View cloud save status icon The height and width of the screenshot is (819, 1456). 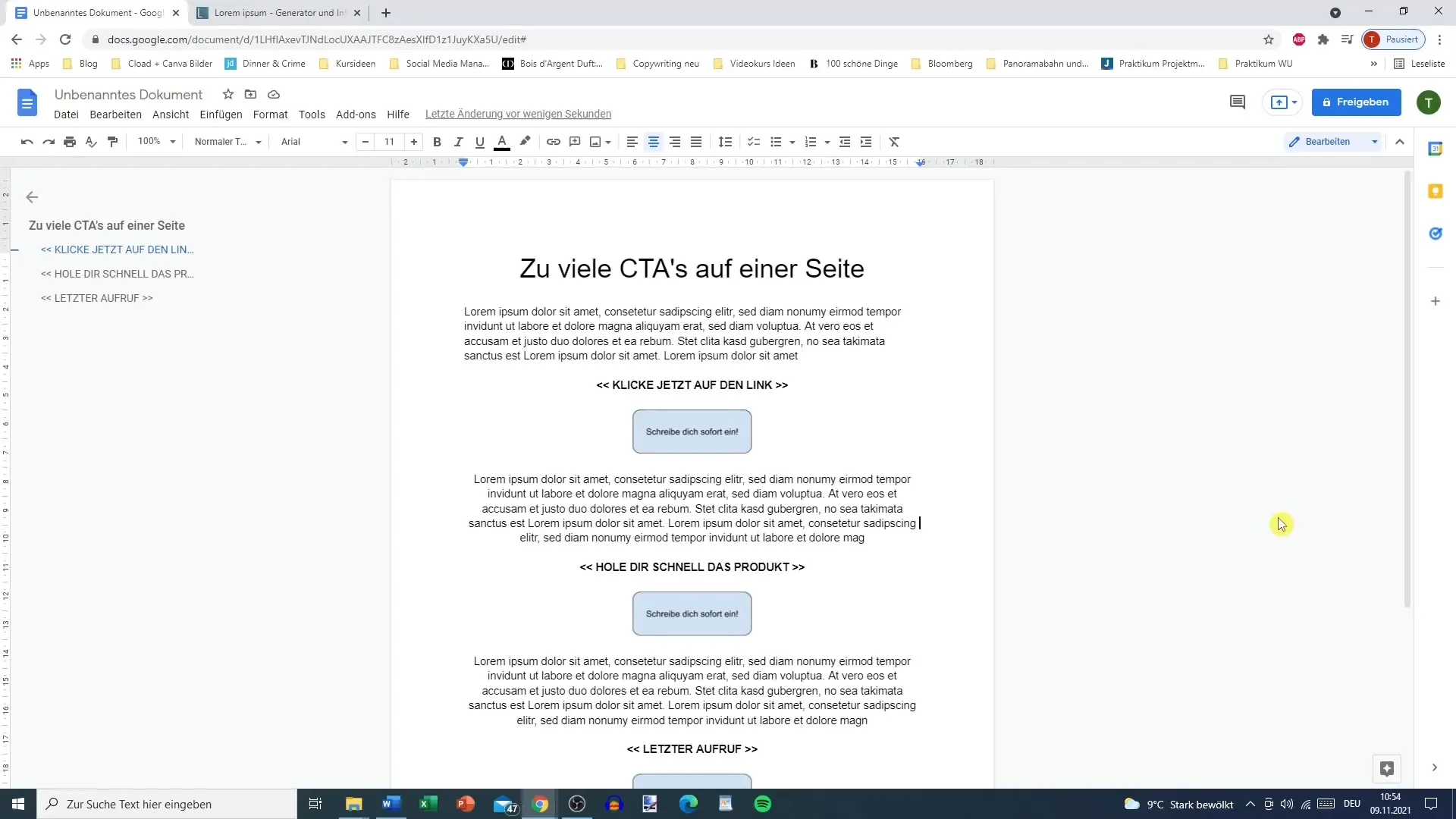point(274,94)
